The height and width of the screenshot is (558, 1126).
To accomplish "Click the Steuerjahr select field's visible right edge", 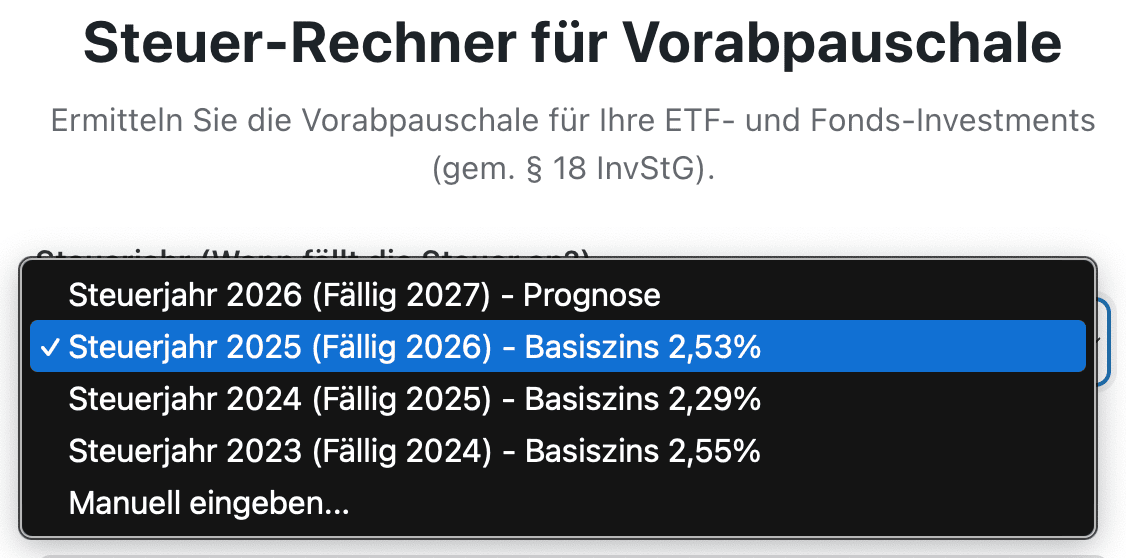I will pos(1104,340).
